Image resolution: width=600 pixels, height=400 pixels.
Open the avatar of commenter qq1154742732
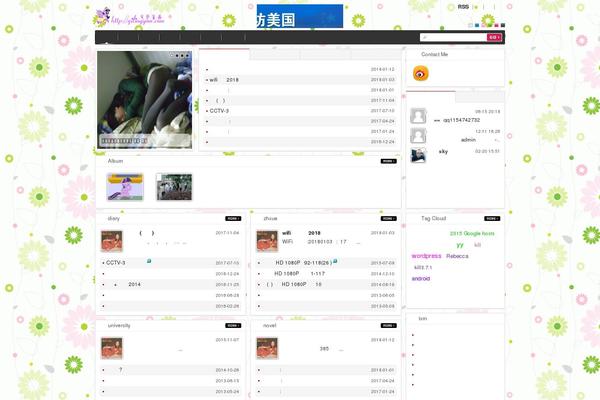418,116
